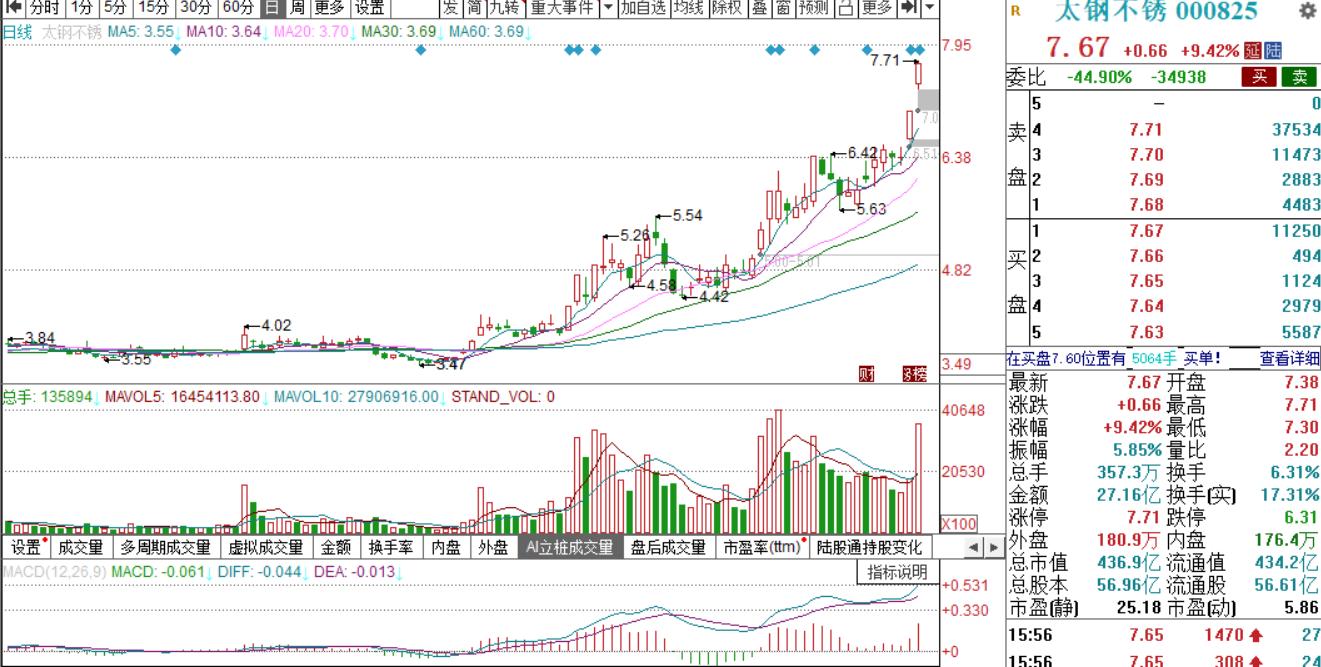Toggle 除权 adjustment mode
The width and height of the screenshot is (1321, 667).
point(727,8)
